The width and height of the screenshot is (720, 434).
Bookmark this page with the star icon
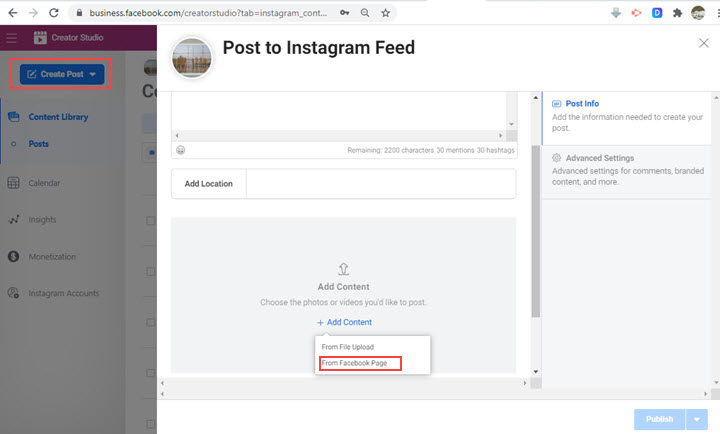(386, 13)
